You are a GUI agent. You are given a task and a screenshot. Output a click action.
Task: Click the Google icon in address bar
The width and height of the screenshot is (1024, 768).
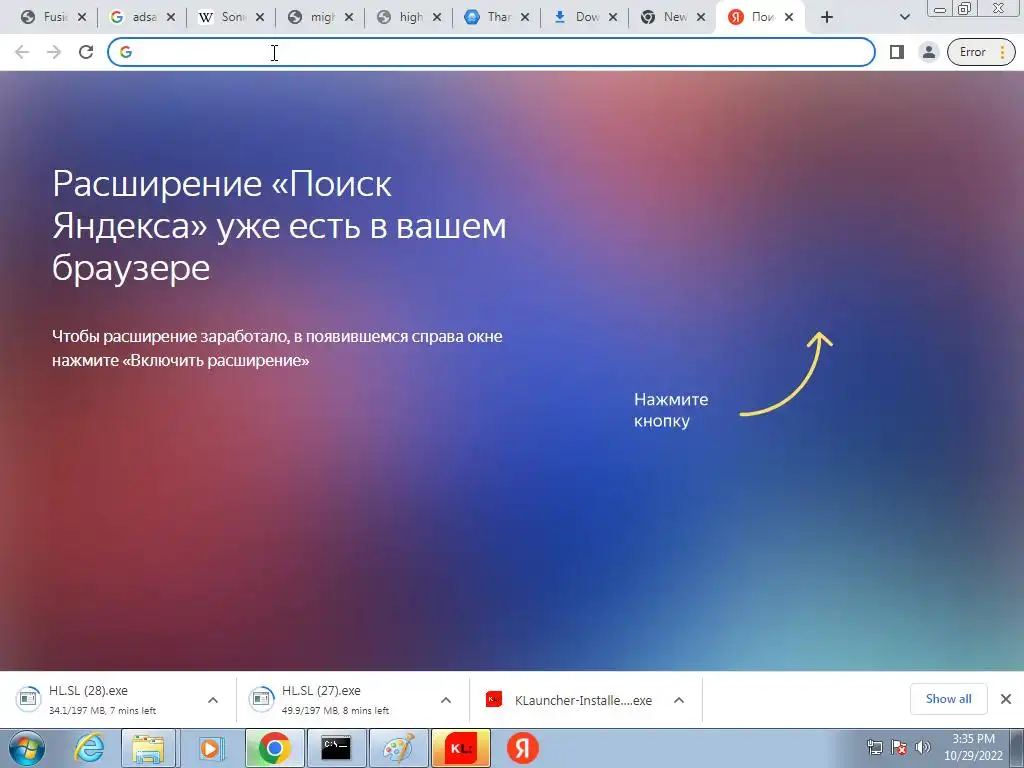[126, 52]
